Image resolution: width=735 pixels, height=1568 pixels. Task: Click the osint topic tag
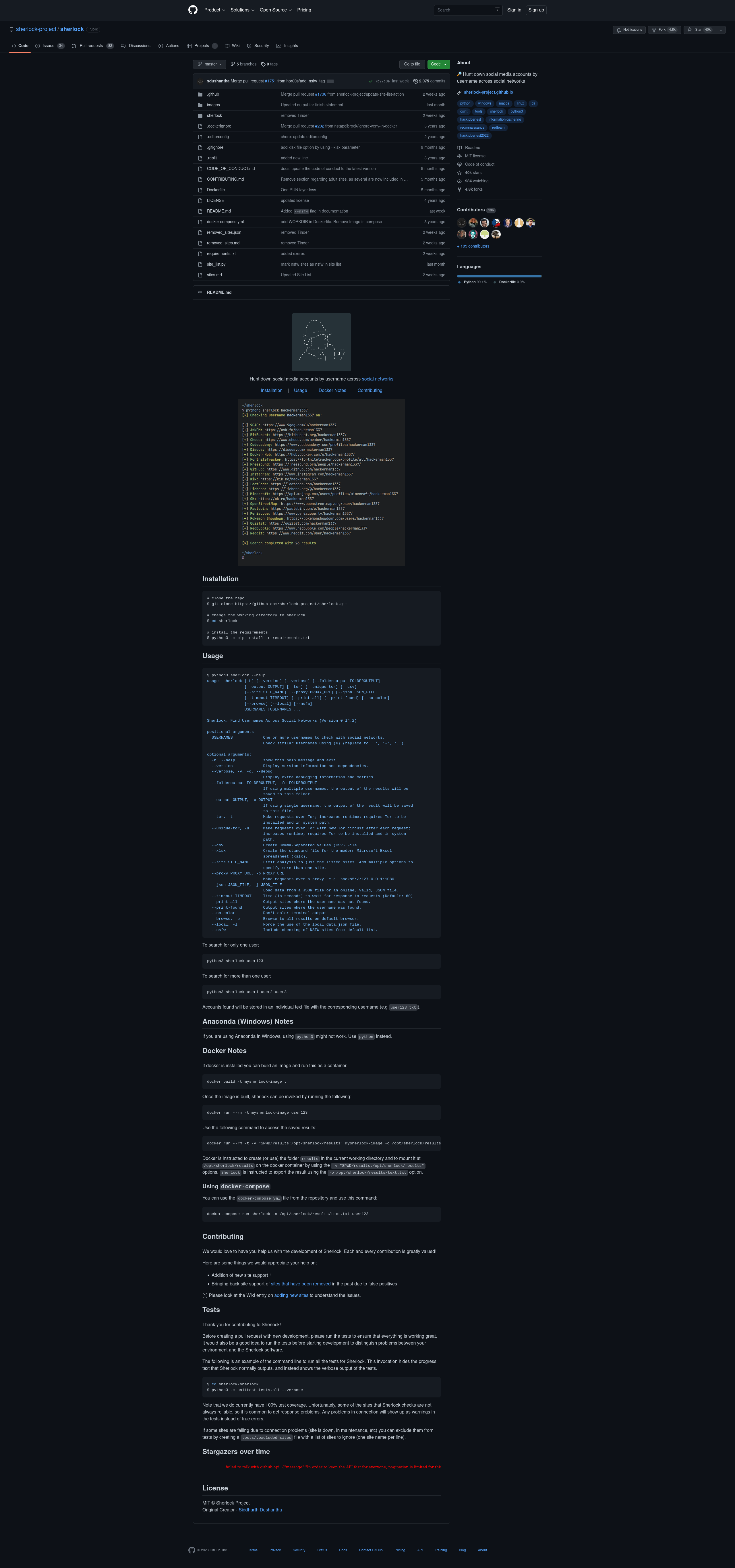pyautogui.click(x=464, y=111)
